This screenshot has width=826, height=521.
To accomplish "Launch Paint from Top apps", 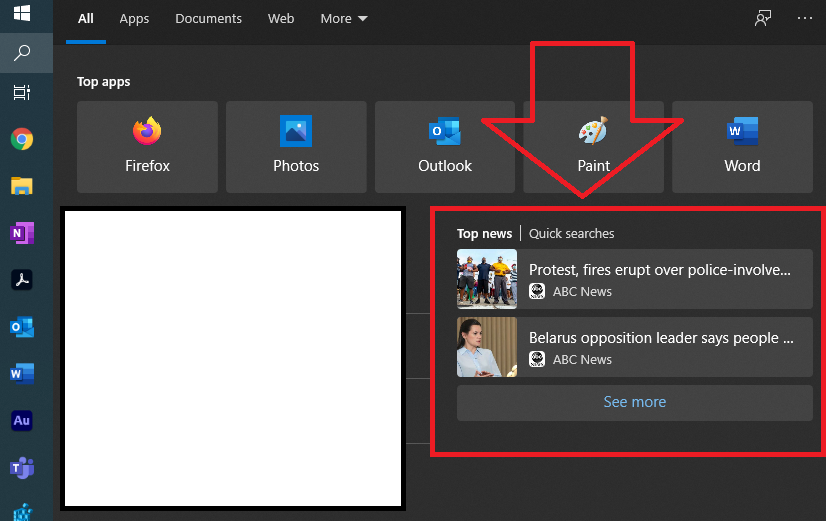I will [593, 147].
